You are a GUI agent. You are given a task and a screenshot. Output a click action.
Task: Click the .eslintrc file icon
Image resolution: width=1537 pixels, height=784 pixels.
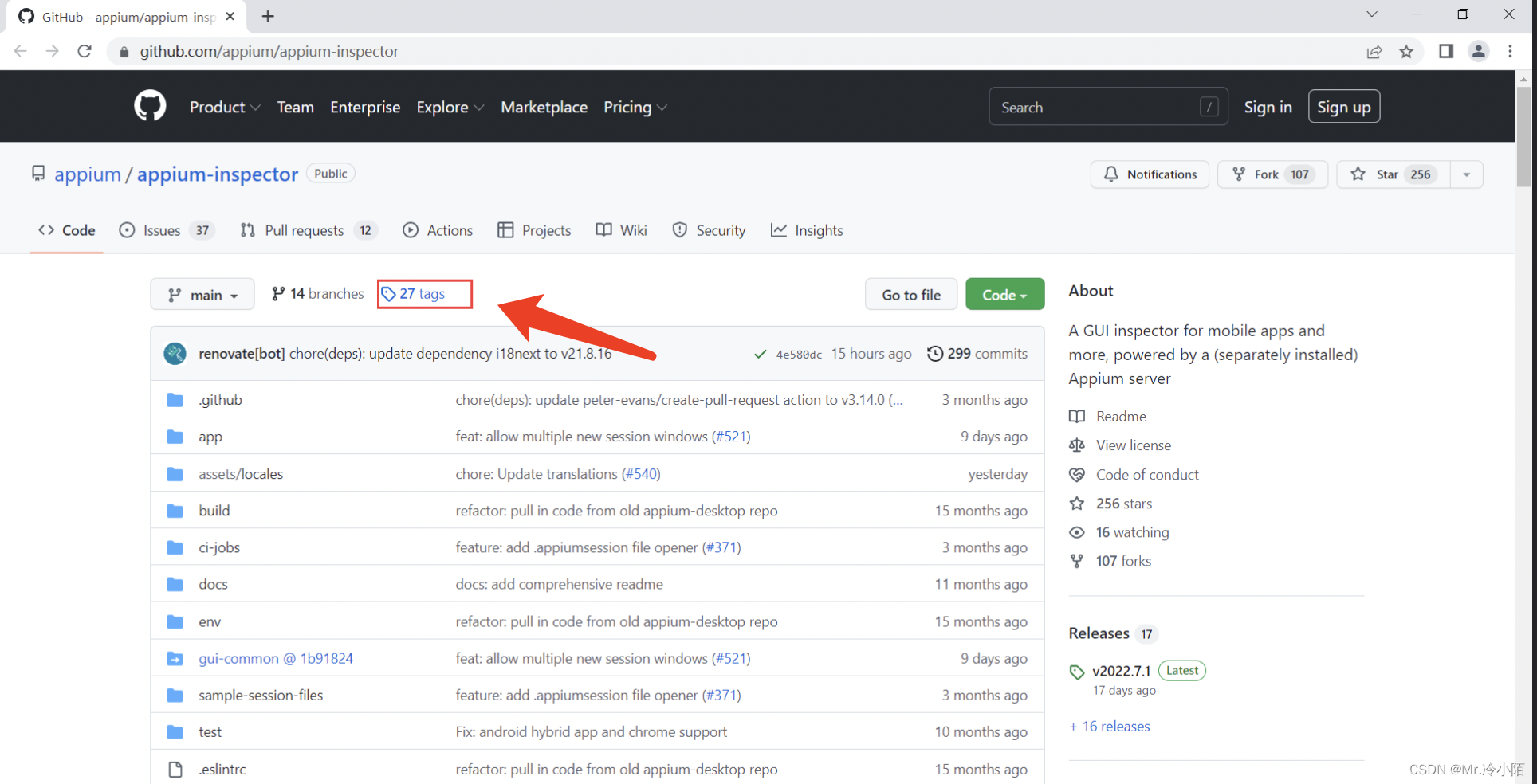coord(175,770)
